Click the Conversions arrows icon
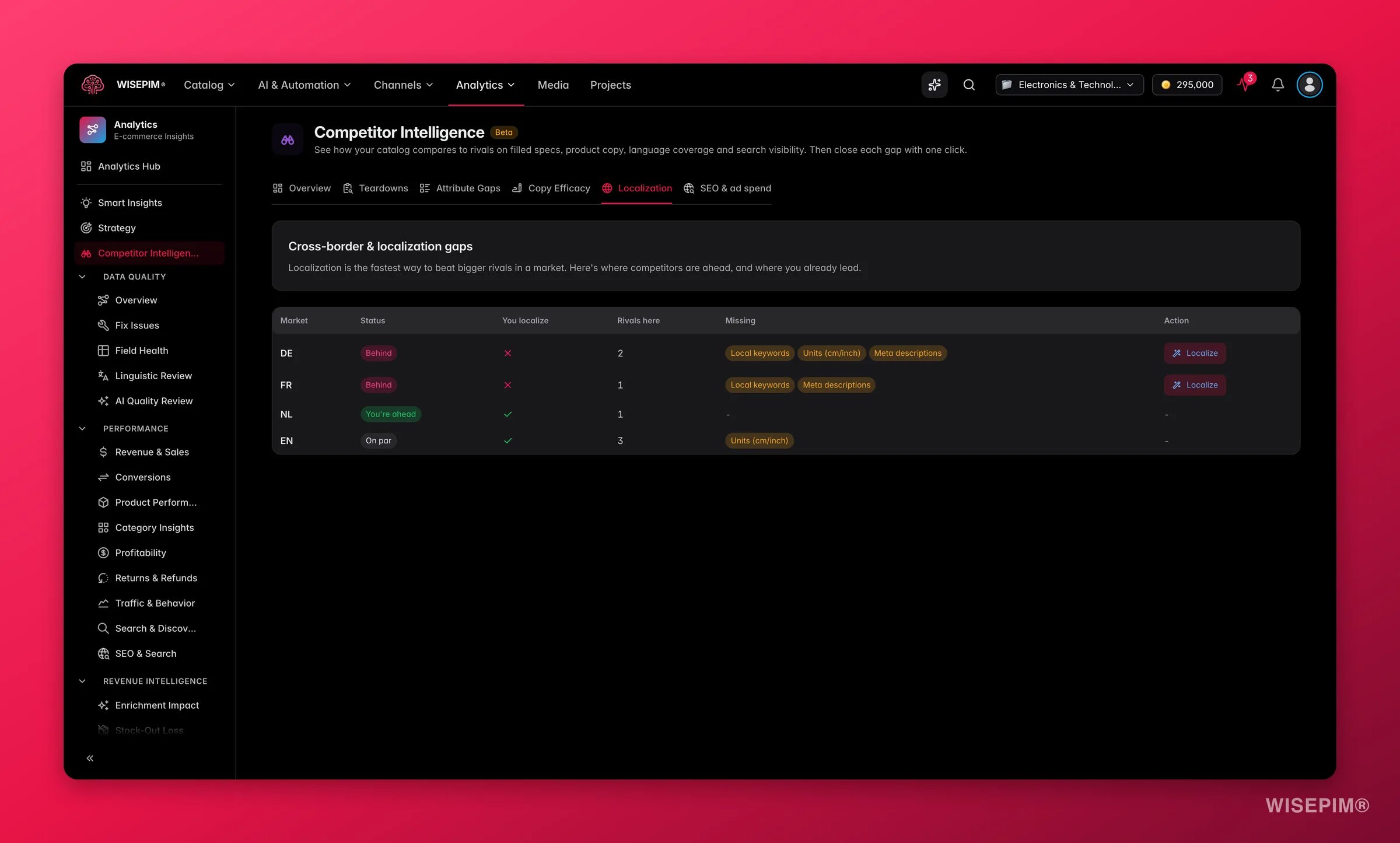The width and height of the screenshot is (1400, 843). pos(103,477)
